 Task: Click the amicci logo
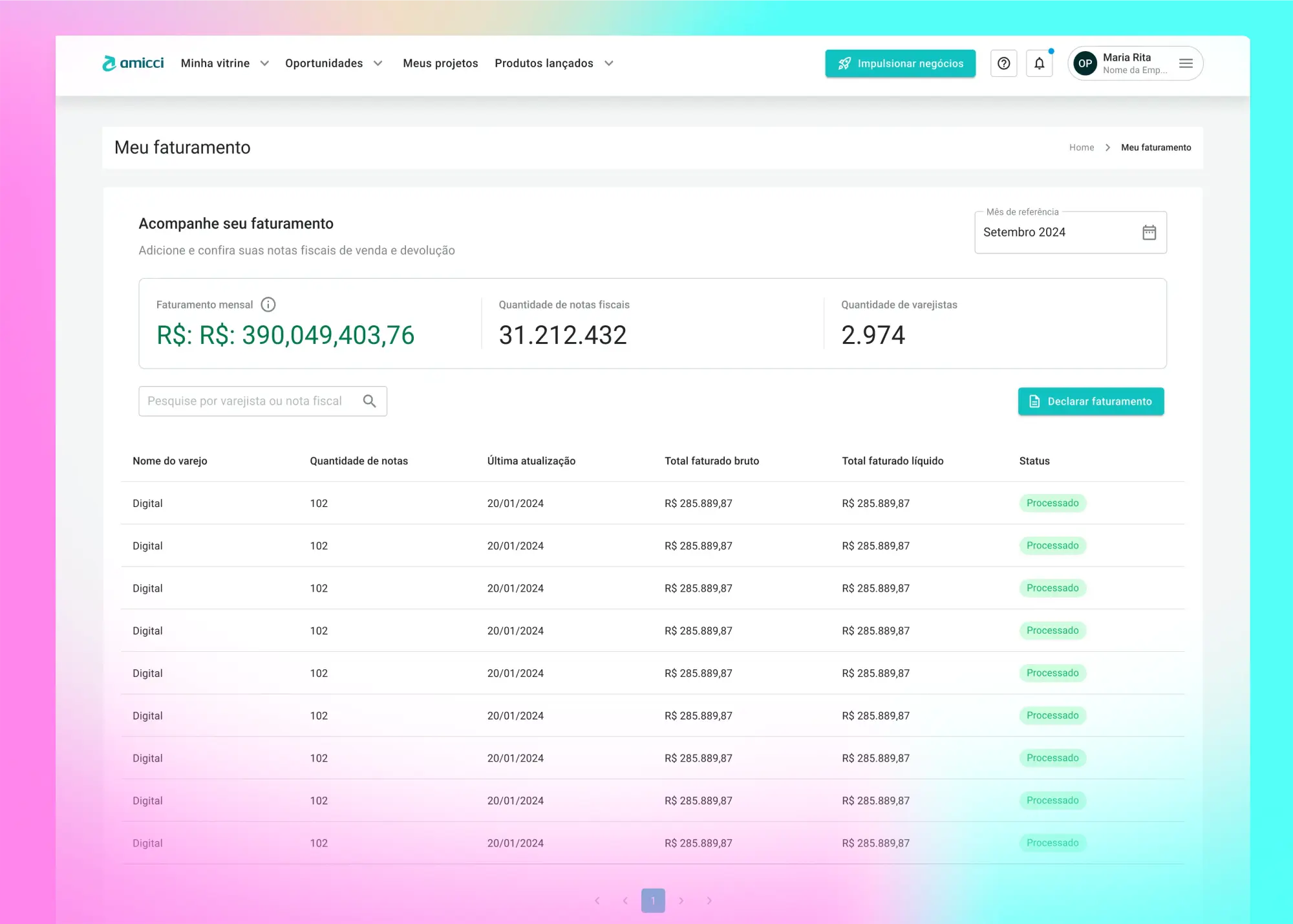133,63
